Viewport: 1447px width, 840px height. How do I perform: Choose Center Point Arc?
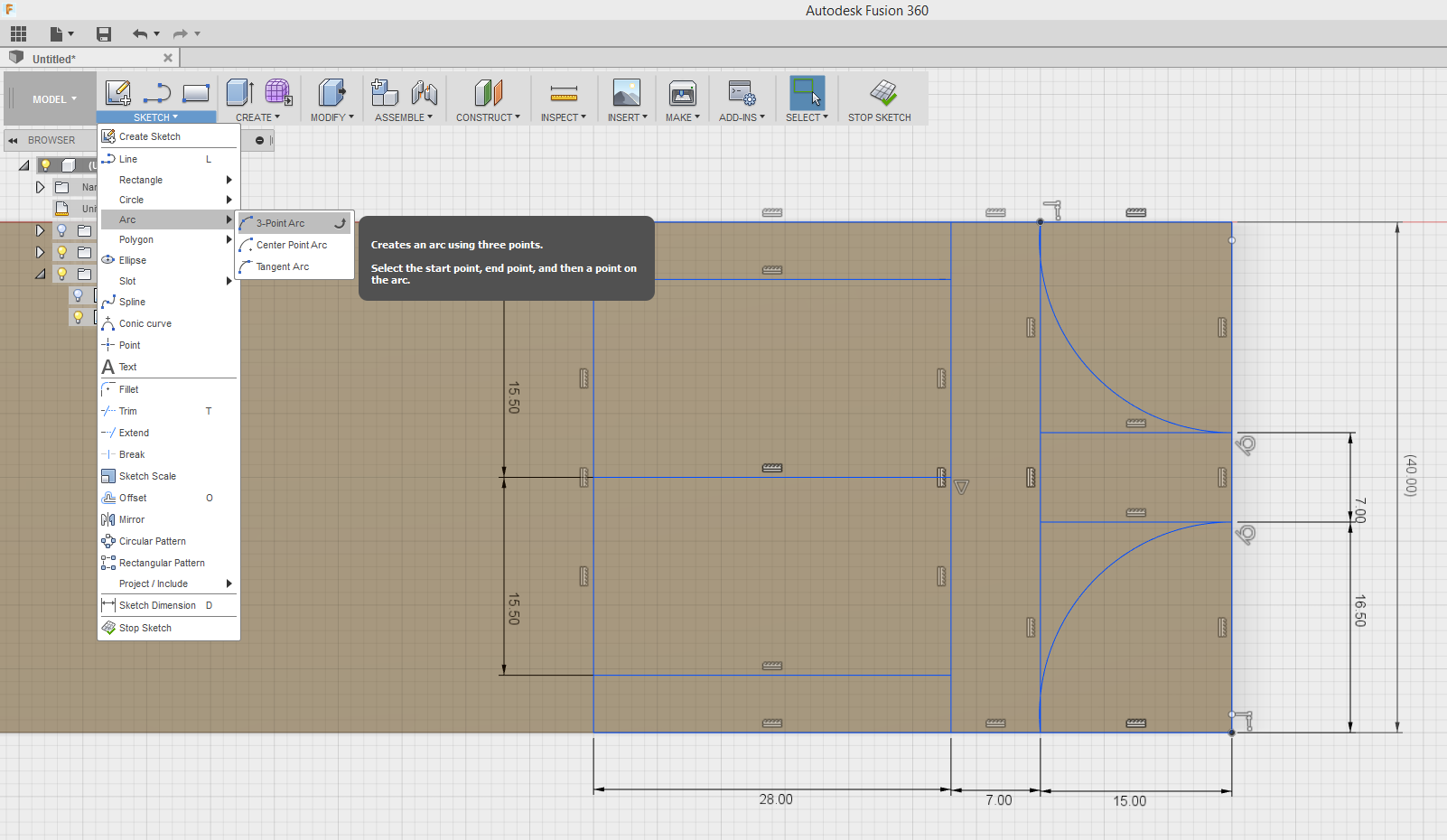pyautogui.click(x=294, y=245)
